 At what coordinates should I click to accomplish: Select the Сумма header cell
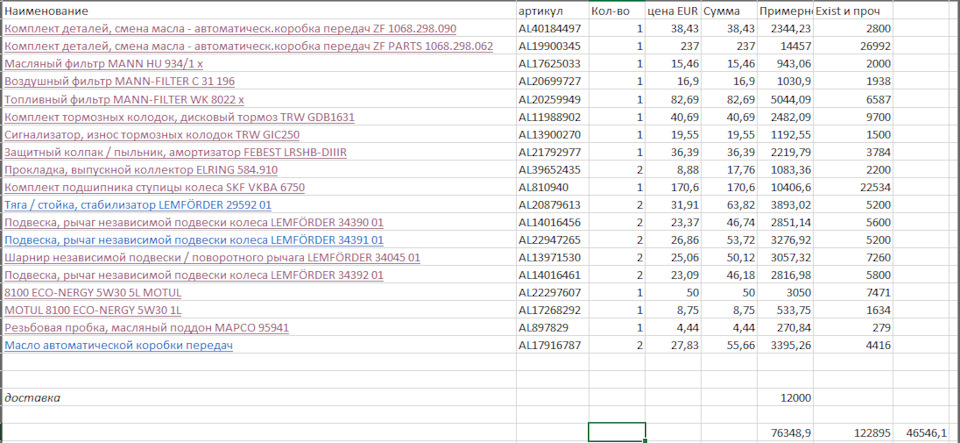coord(729,11)
